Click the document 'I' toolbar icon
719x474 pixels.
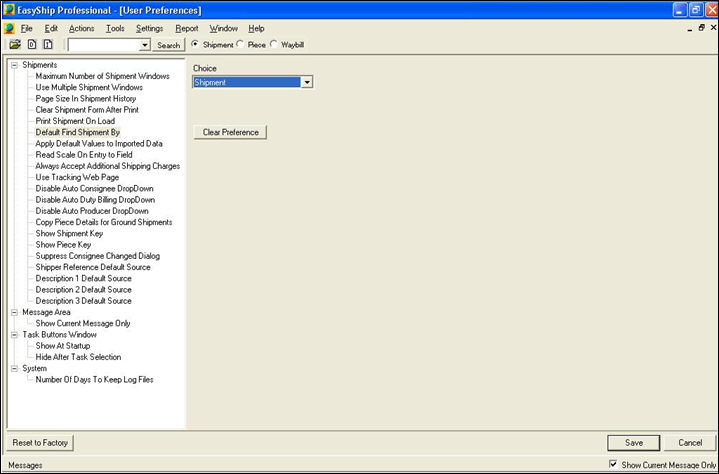pyautogui.click(x=48, y=44)
